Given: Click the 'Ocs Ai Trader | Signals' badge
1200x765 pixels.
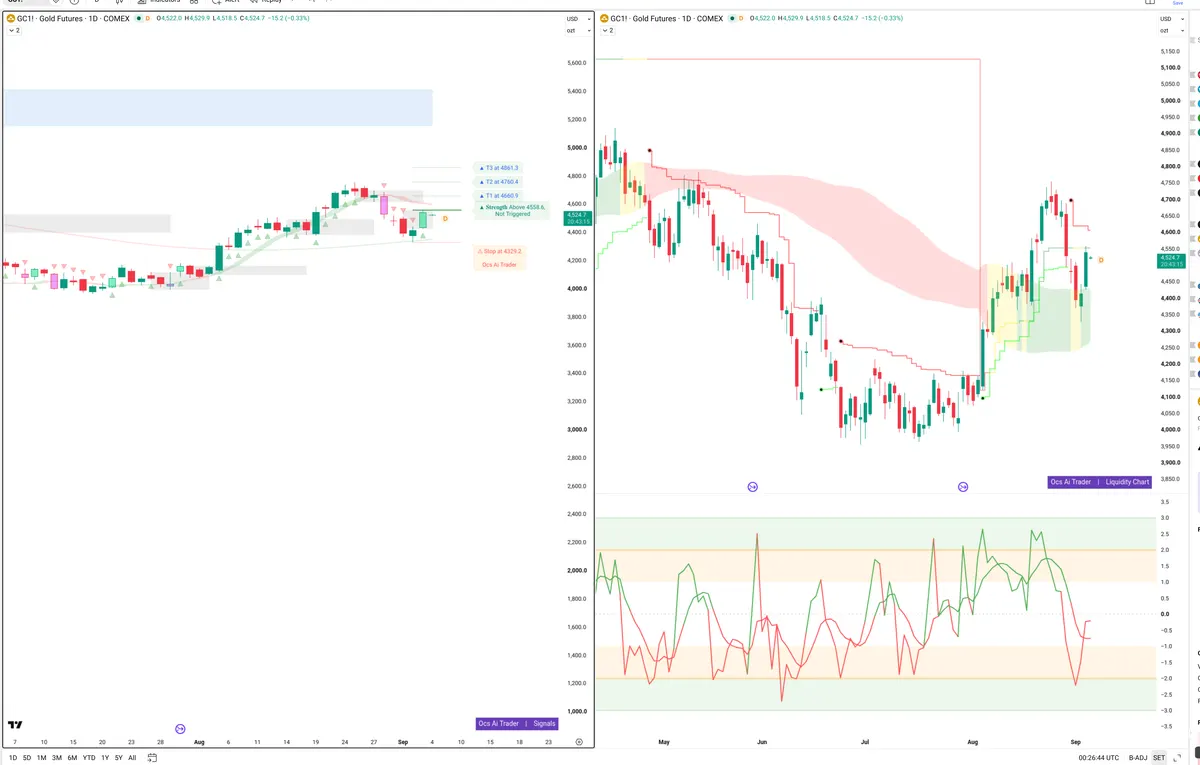Looking at the screenshot, I should click(x=517, y=723).
